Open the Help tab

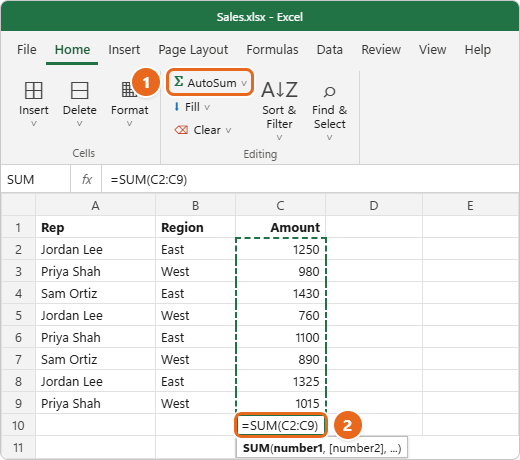(x=478, y=50)
